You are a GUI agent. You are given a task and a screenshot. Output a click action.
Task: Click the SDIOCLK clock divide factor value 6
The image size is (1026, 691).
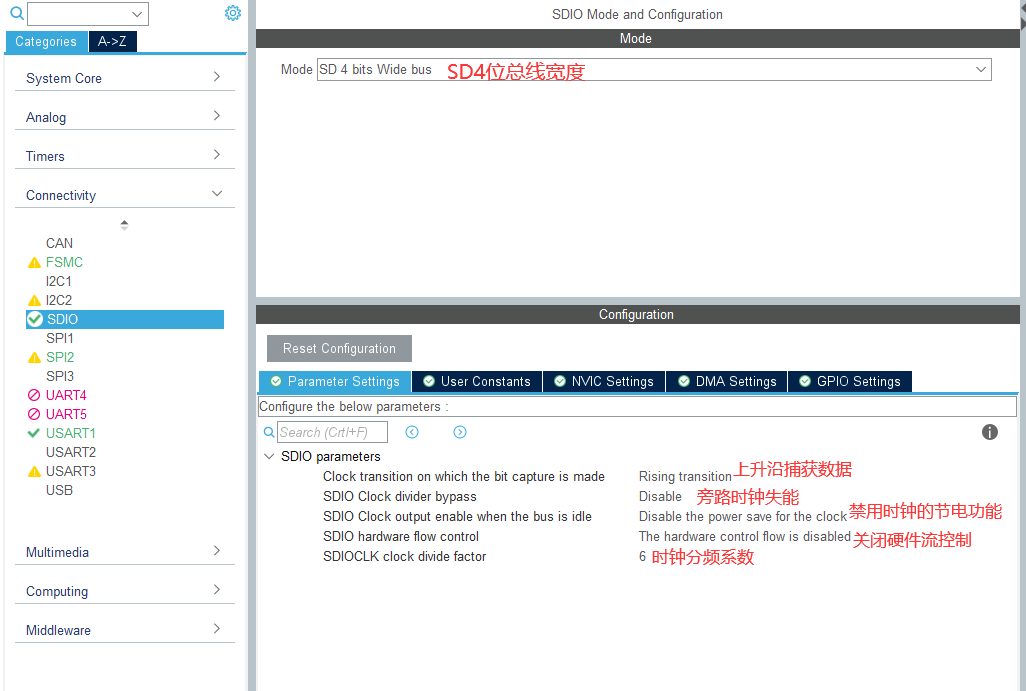tap(642, 556)
